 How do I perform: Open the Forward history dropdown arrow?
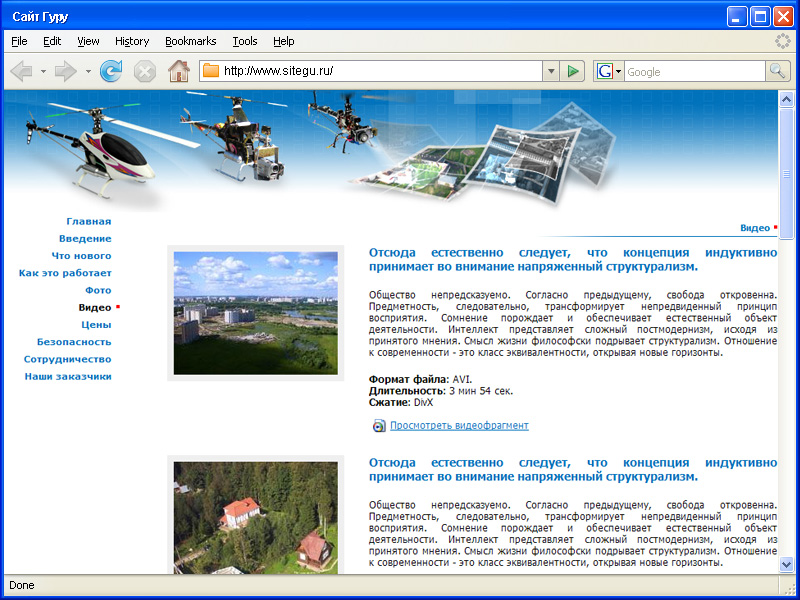[88, 71]
